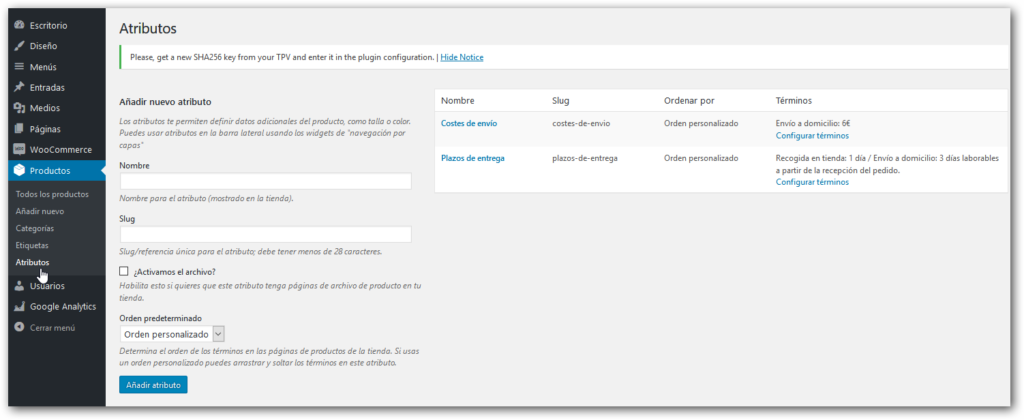Click the Usuarios person icon
1024x420 pixels.
click(19, 286)
